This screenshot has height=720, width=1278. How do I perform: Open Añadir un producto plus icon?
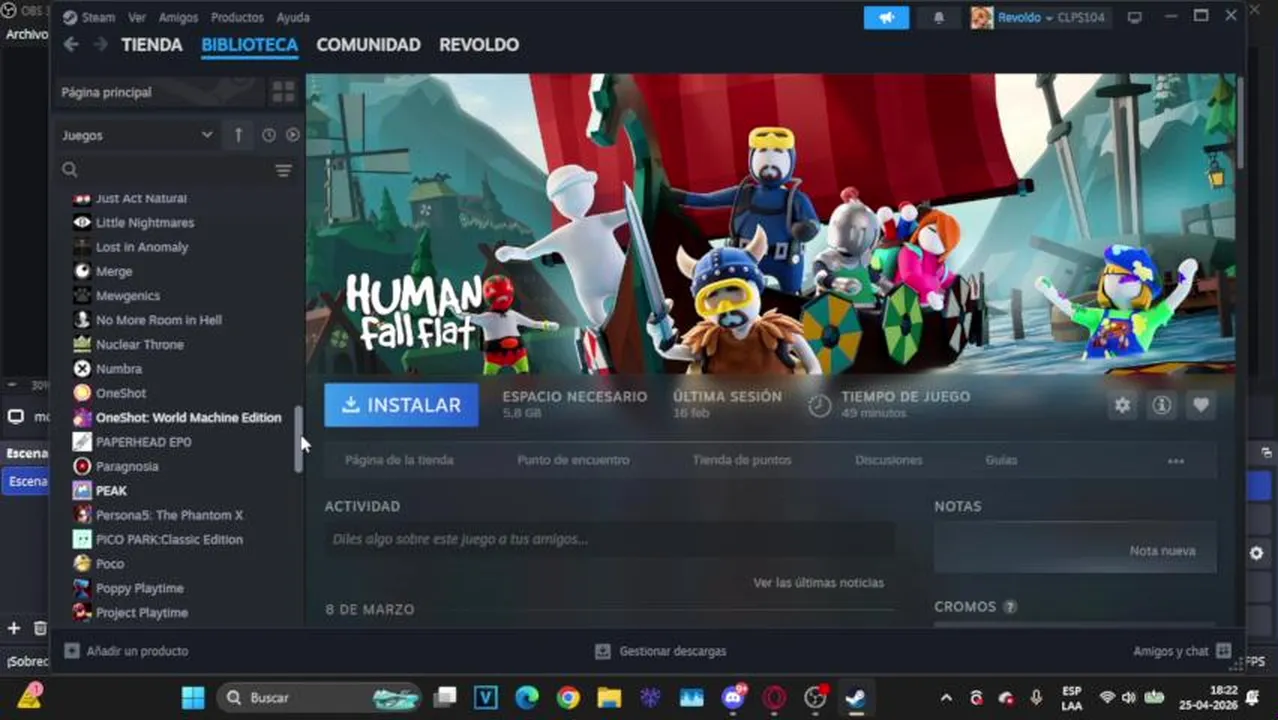click(x=71, y=651)
